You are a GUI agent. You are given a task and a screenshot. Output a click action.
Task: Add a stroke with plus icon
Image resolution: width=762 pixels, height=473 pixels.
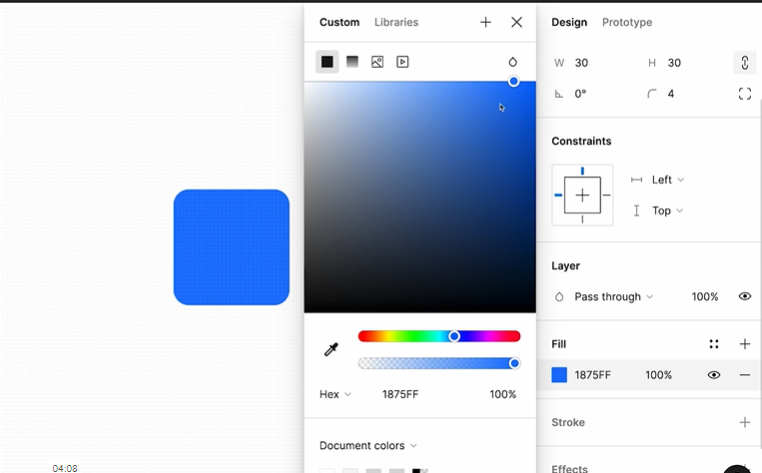click(x=745, y=422)
